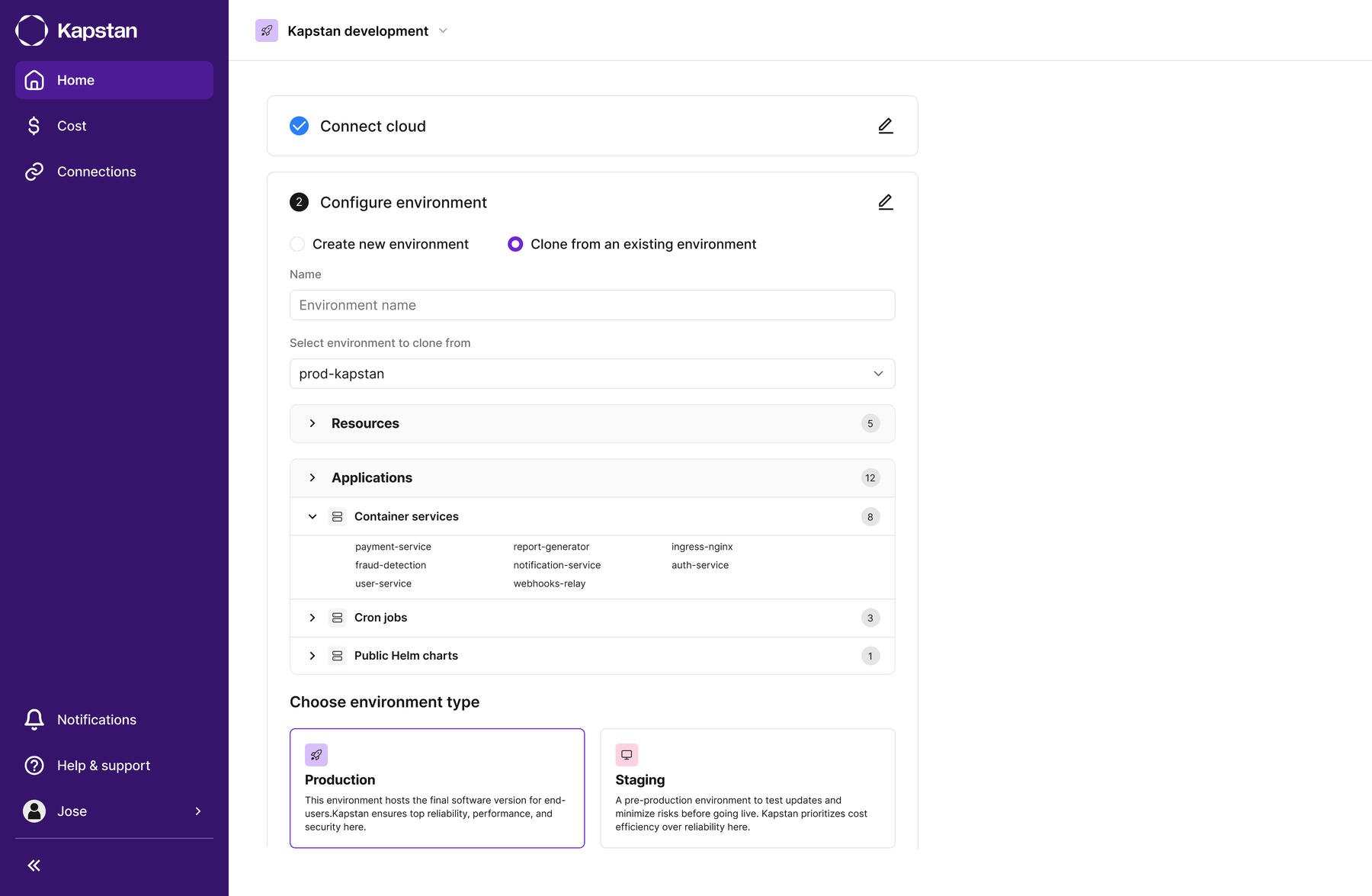
Task: Click Jose's user avatar icon
Action: coord(34,811)
